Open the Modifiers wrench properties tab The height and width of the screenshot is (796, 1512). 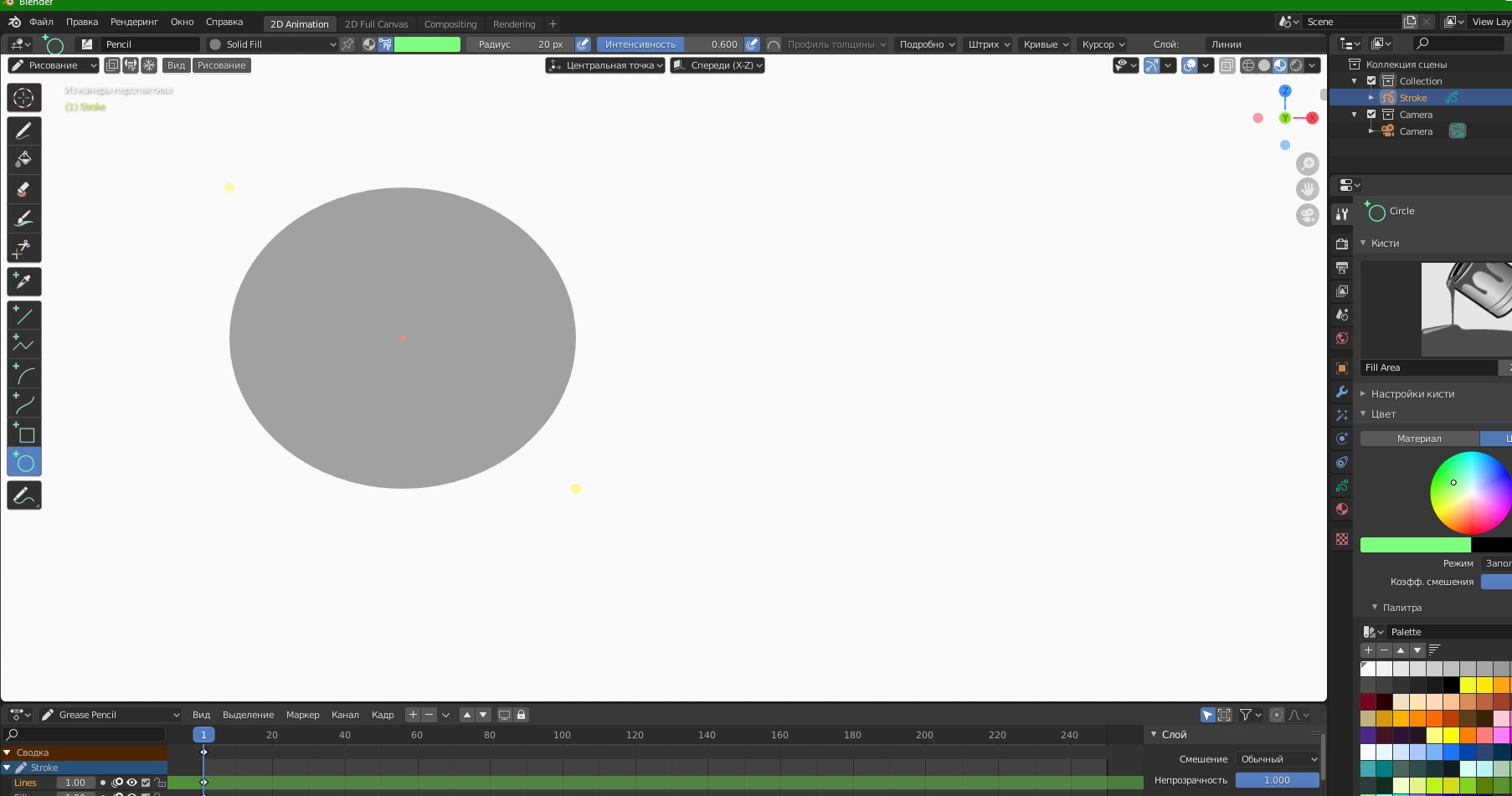coord(1342,392)
